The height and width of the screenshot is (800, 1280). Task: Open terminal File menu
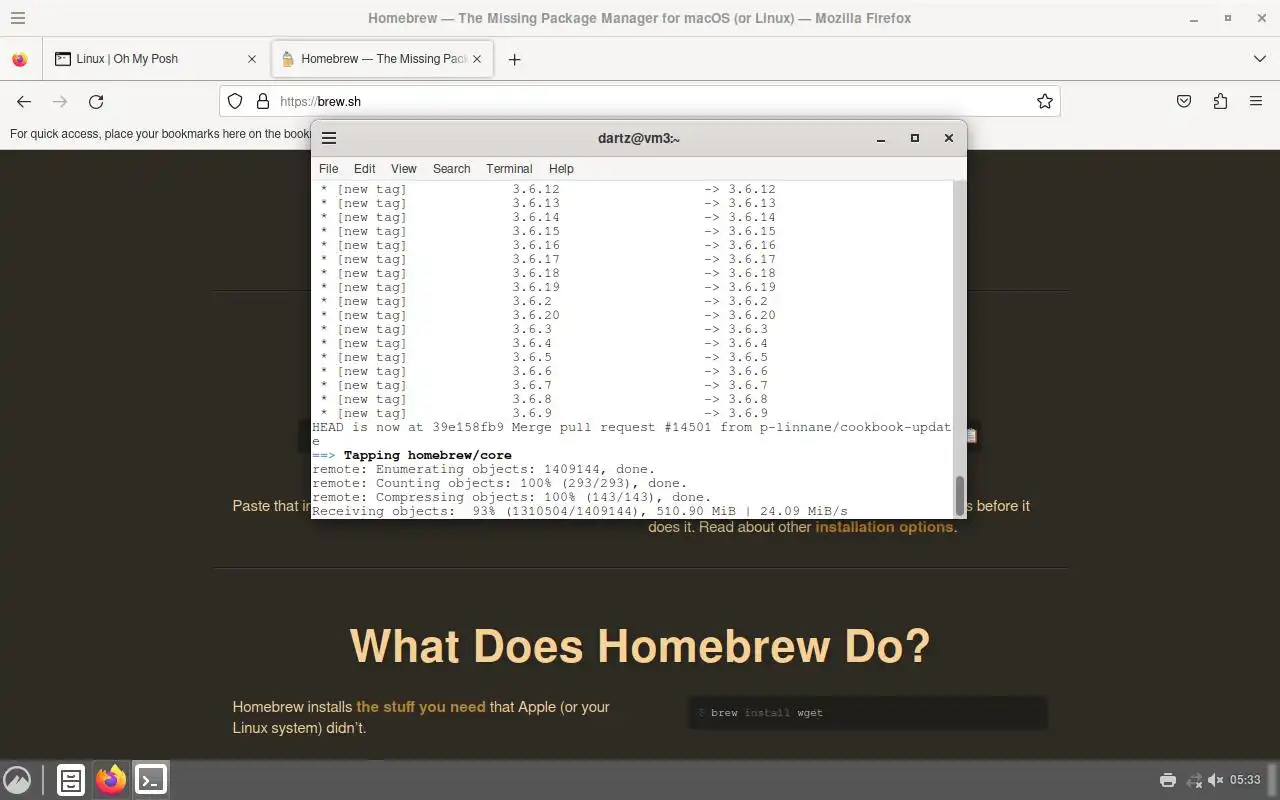[328, 169]
